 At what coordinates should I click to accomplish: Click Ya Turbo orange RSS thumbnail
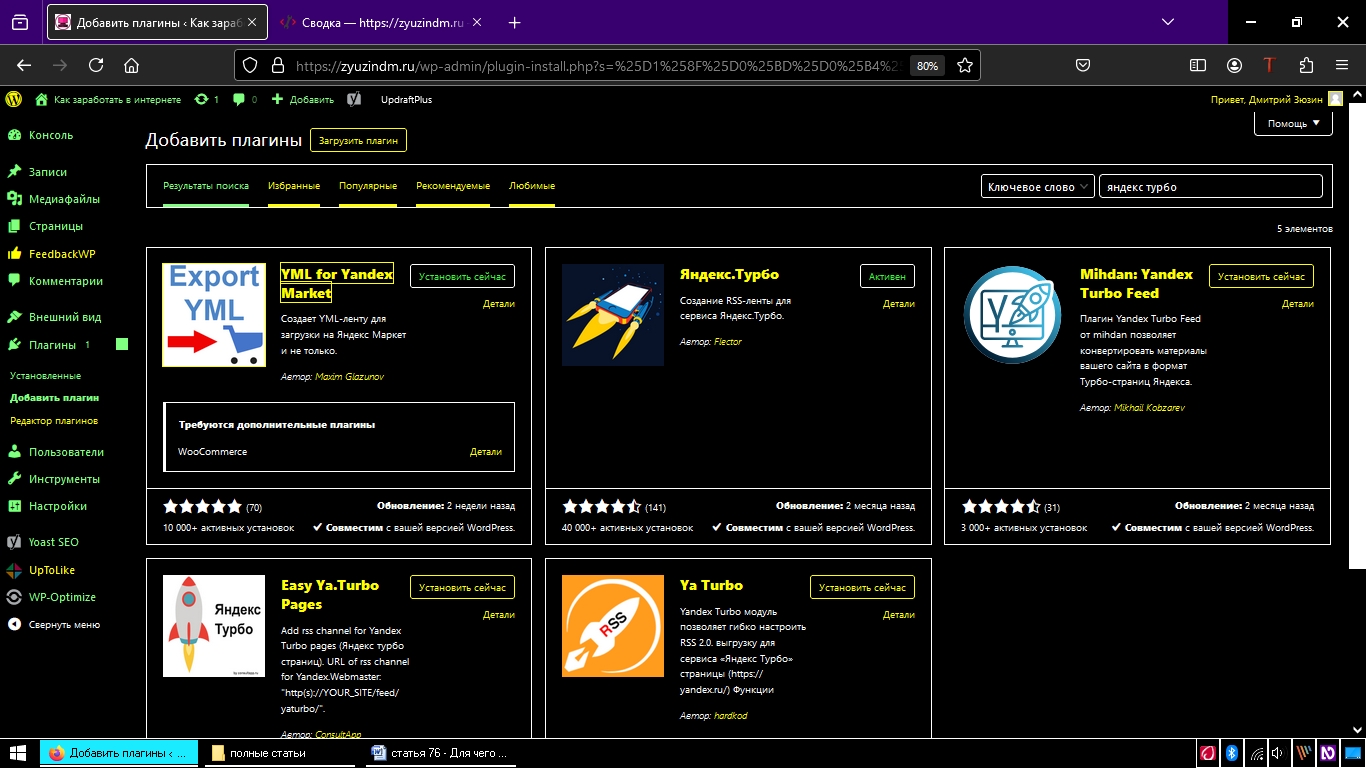[x=613, y=626]
